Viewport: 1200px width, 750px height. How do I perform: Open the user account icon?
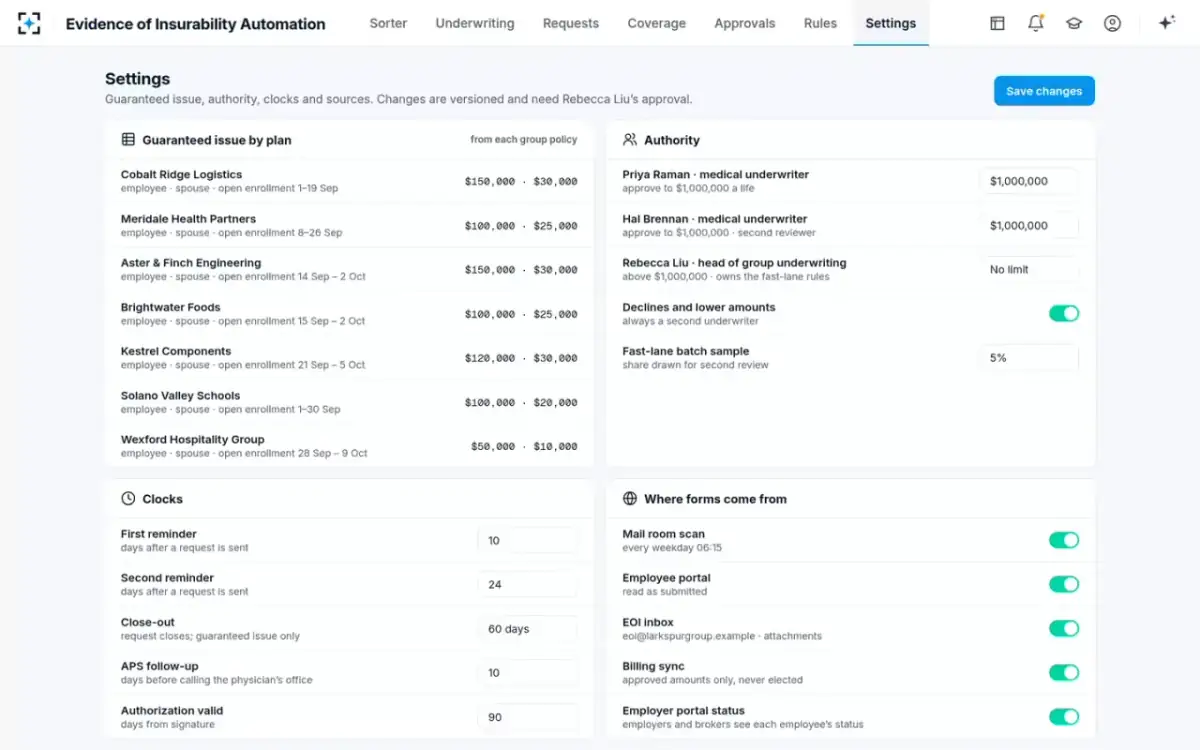point(1112,23)
